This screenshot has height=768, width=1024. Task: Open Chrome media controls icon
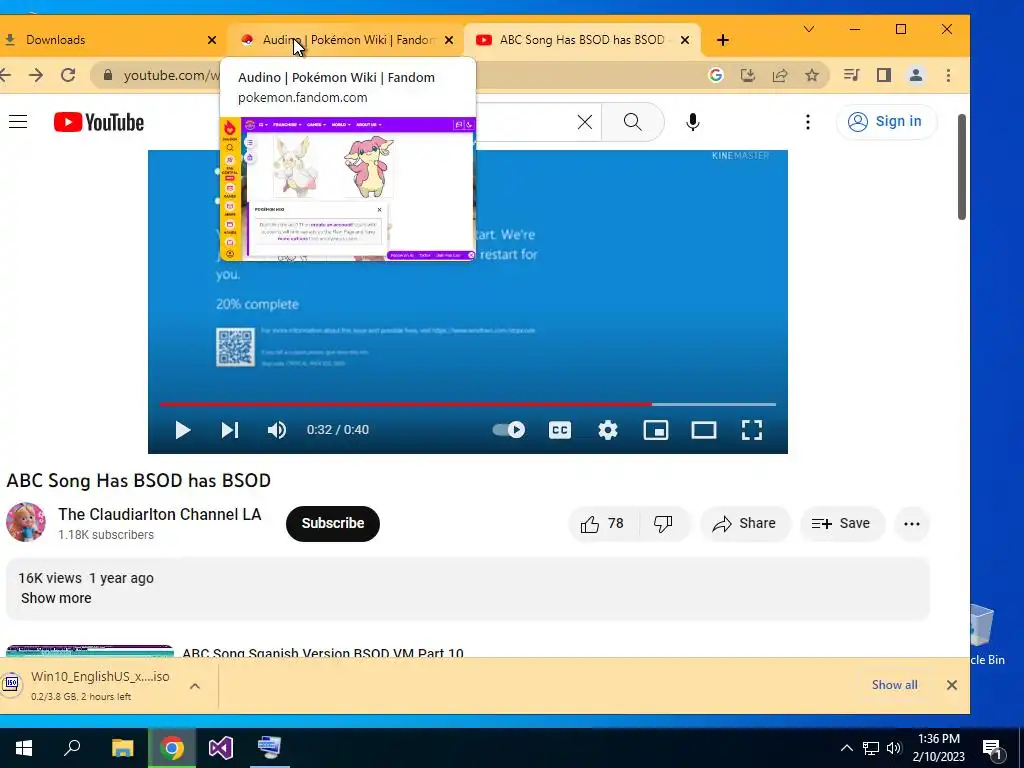[851, 75]
